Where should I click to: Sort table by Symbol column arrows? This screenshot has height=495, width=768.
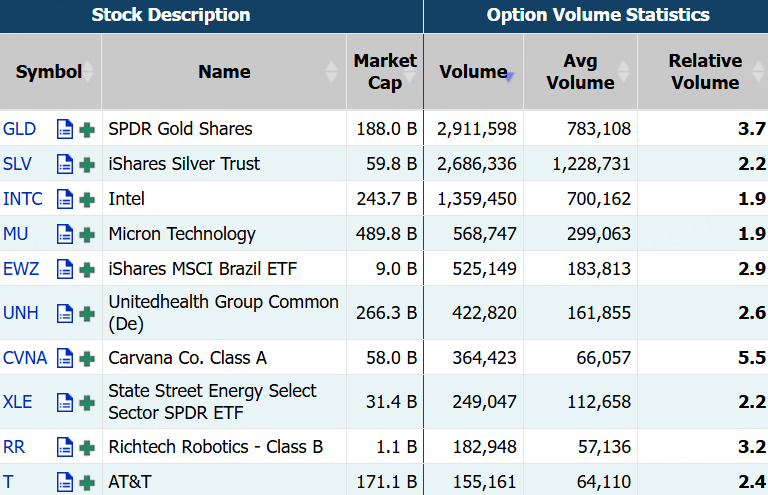pyautogui.click(x=89, y=72)
